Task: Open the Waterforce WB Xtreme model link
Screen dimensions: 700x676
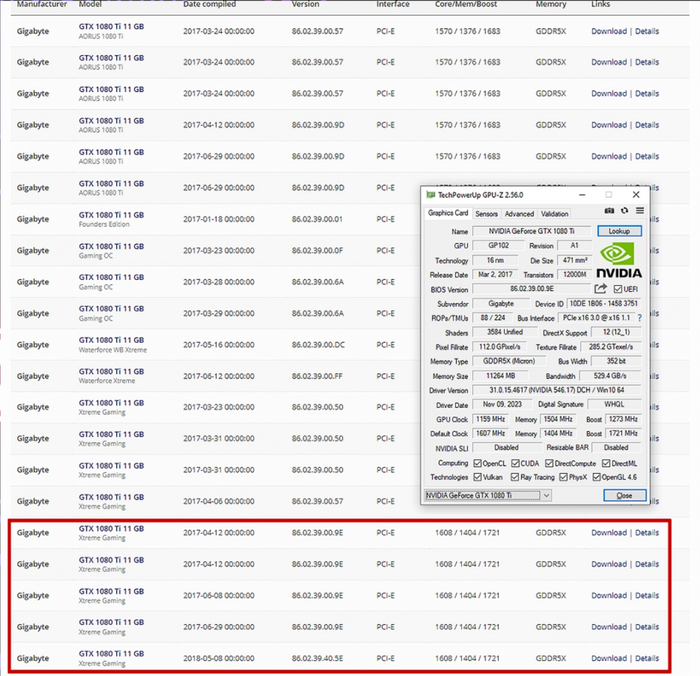Action: coord(111,340)
